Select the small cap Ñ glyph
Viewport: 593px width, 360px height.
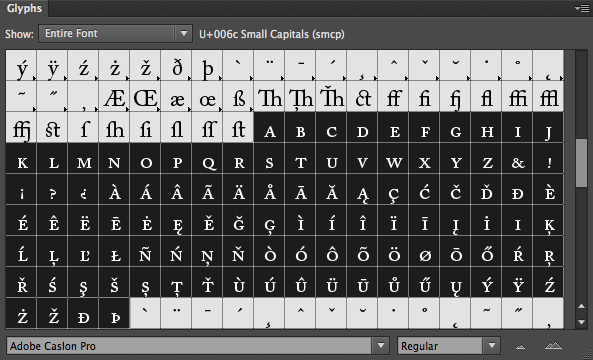pos(145,251)
